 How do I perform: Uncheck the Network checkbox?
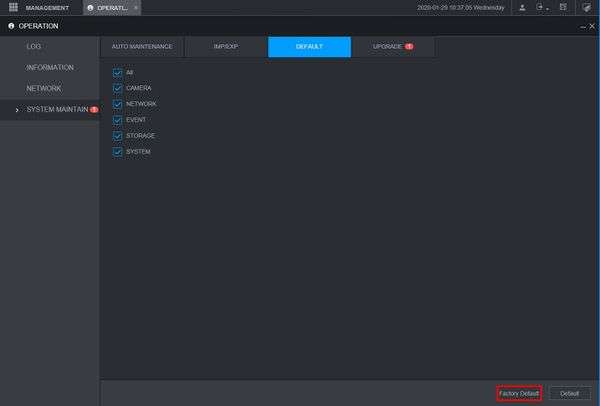click(117, 104)
